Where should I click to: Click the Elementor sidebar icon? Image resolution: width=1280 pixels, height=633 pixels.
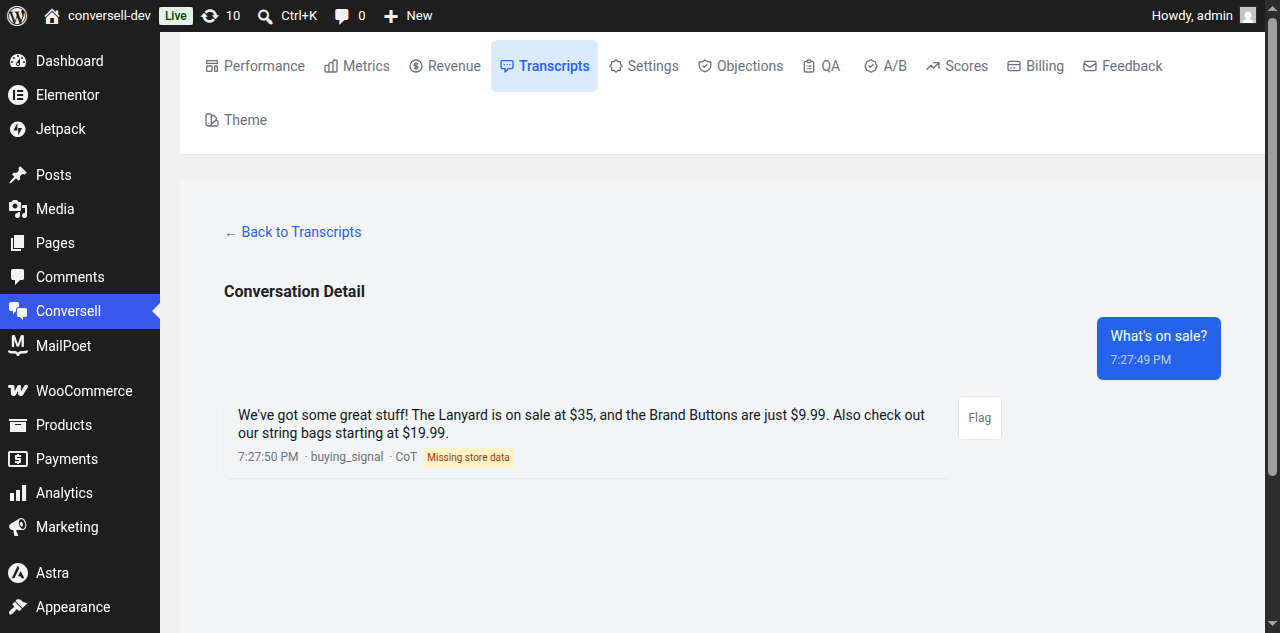pos(18,95)
